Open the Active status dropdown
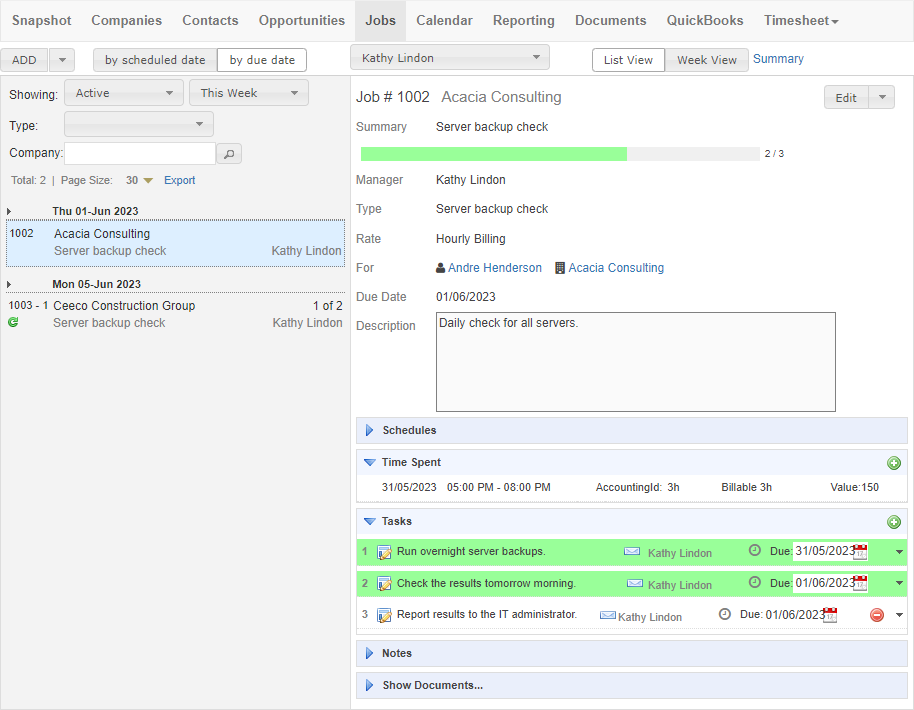The image size is (914, 710). coord(124,93)
